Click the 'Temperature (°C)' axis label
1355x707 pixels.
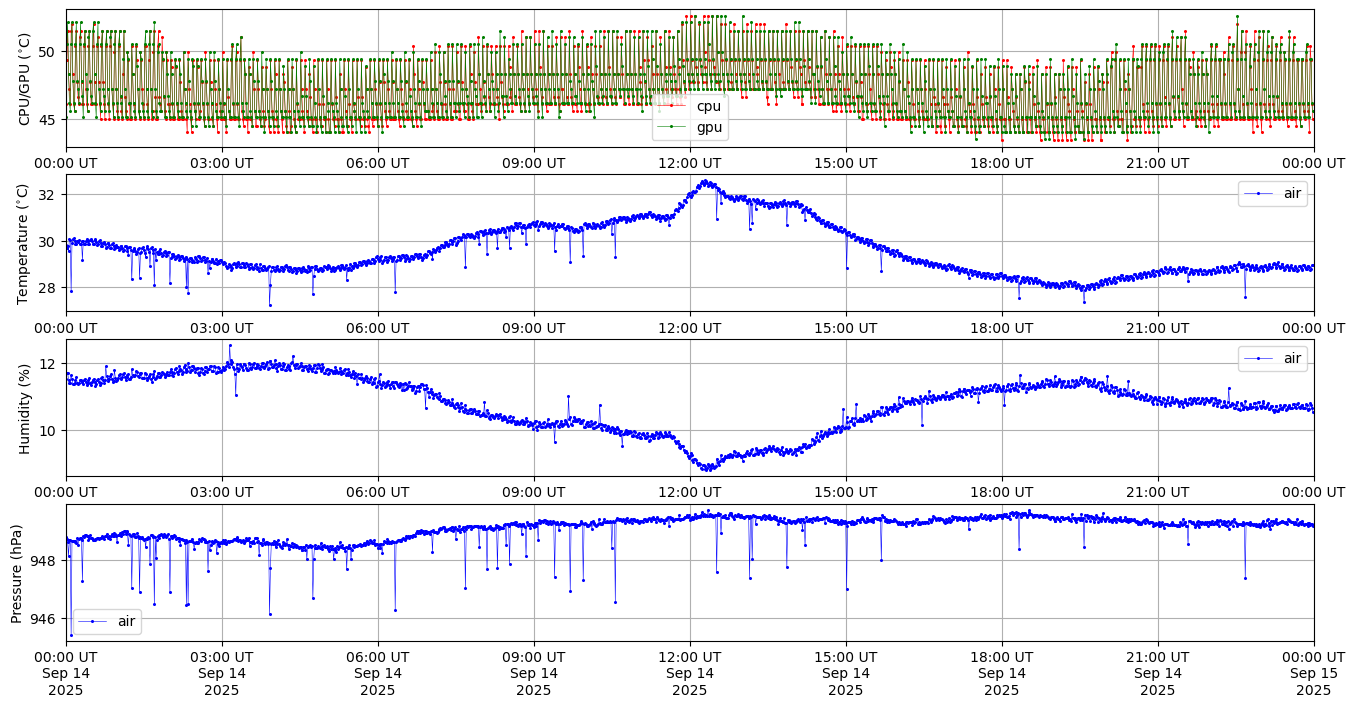coord(25,243)
